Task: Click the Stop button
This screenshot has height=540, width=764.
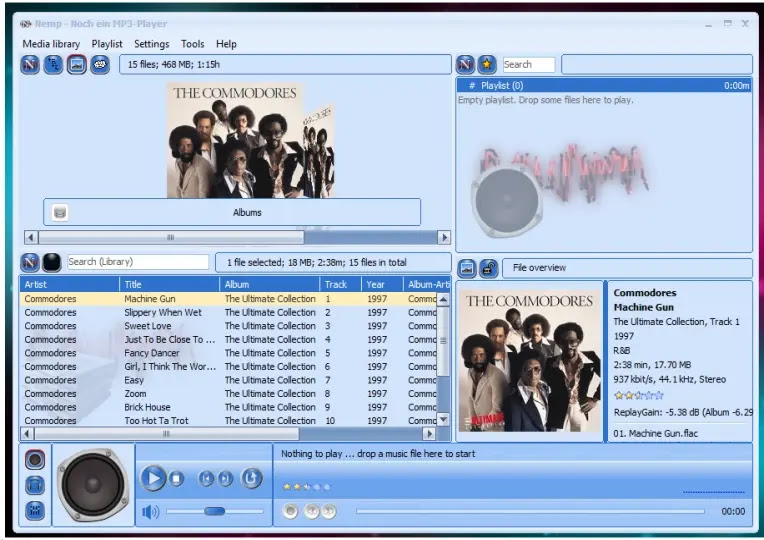Action: pos(176,479)
